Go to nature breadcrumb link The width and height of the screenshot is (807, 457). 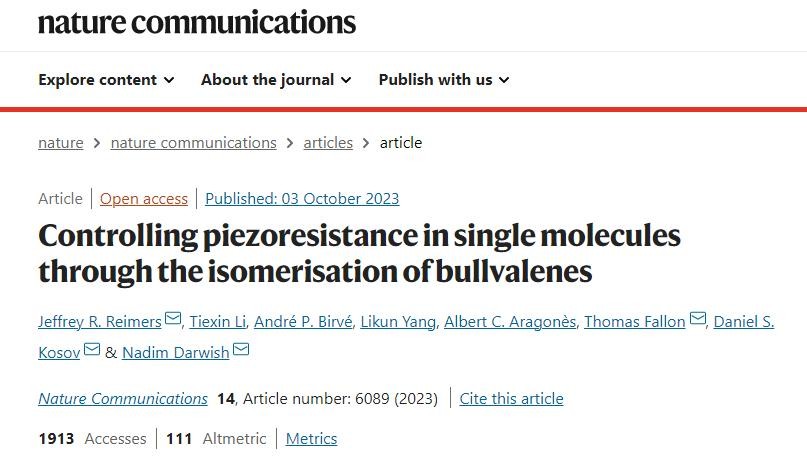click(x=61, y=142)
